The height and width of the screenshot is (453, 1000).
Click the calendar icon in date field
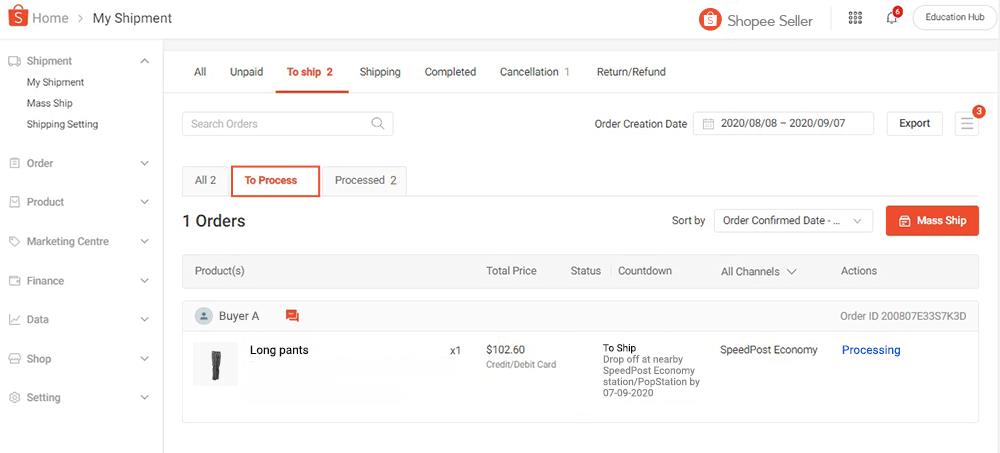coord(708,124)
